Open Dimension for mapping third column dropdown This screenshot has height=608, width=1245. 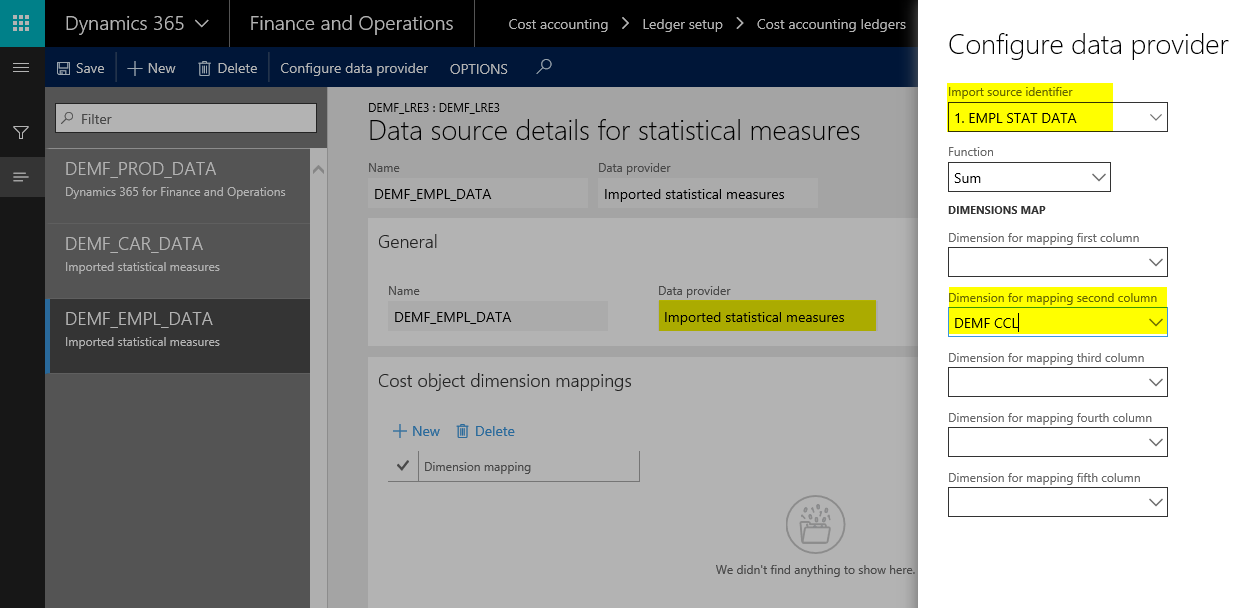(x=1155, y=383)
